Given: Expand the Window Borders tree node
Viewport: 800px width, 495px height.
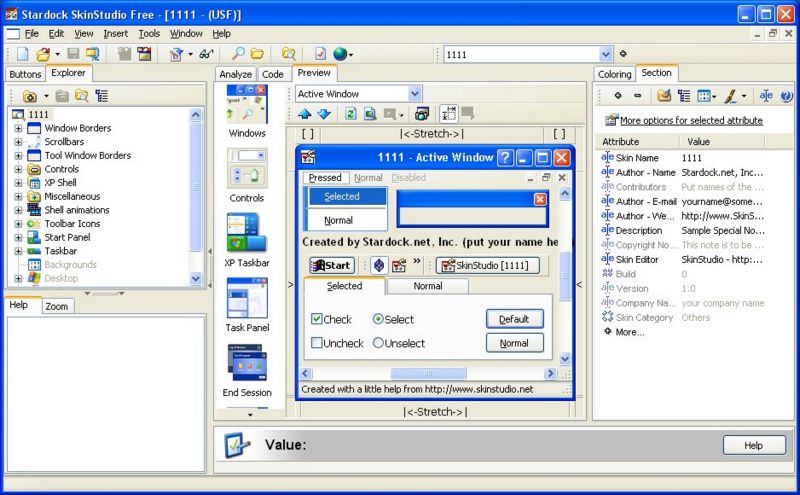Looking at the screenshot, I should pyautogui.click(x=18, y=128).
